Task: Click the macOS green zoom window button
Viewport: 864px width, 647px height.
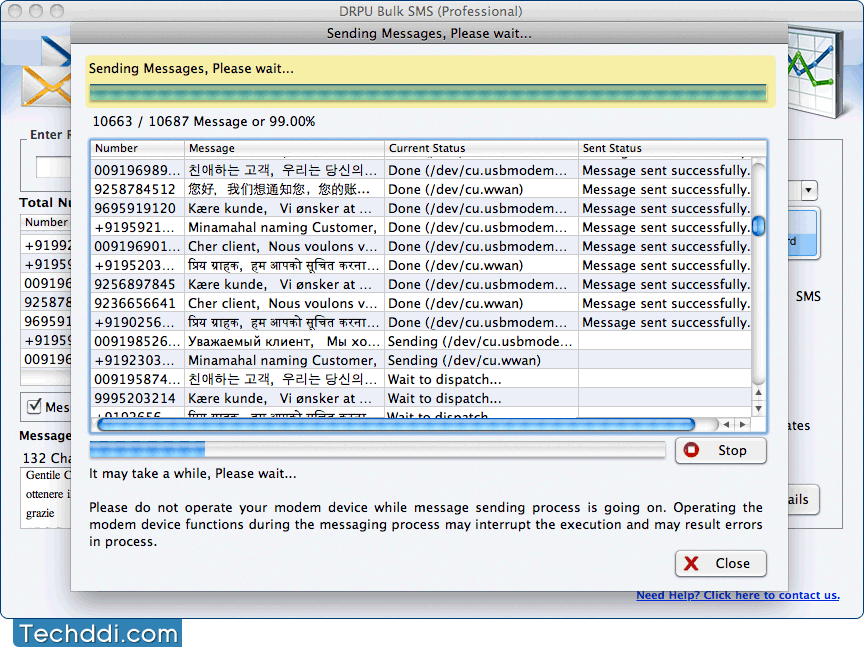Action: (57, 10)
